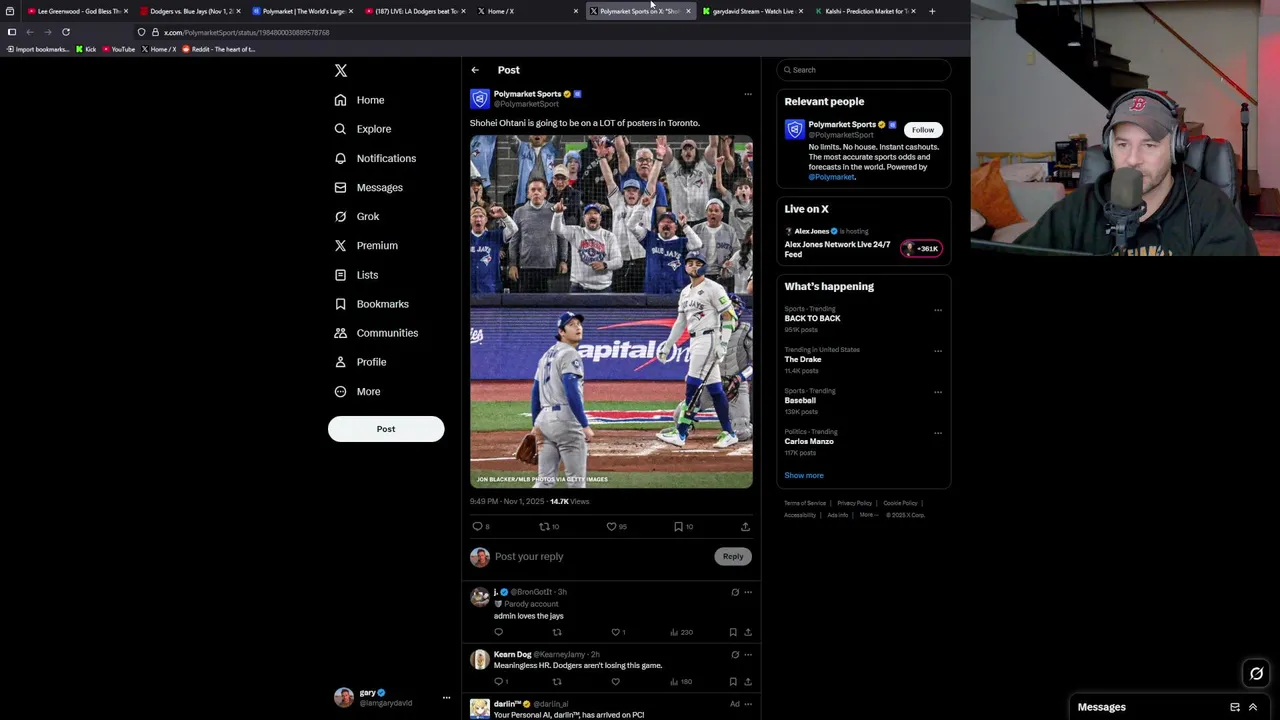Repost the Polymarket Sports post
The image size is (1280, 720).
coord(544,526)
